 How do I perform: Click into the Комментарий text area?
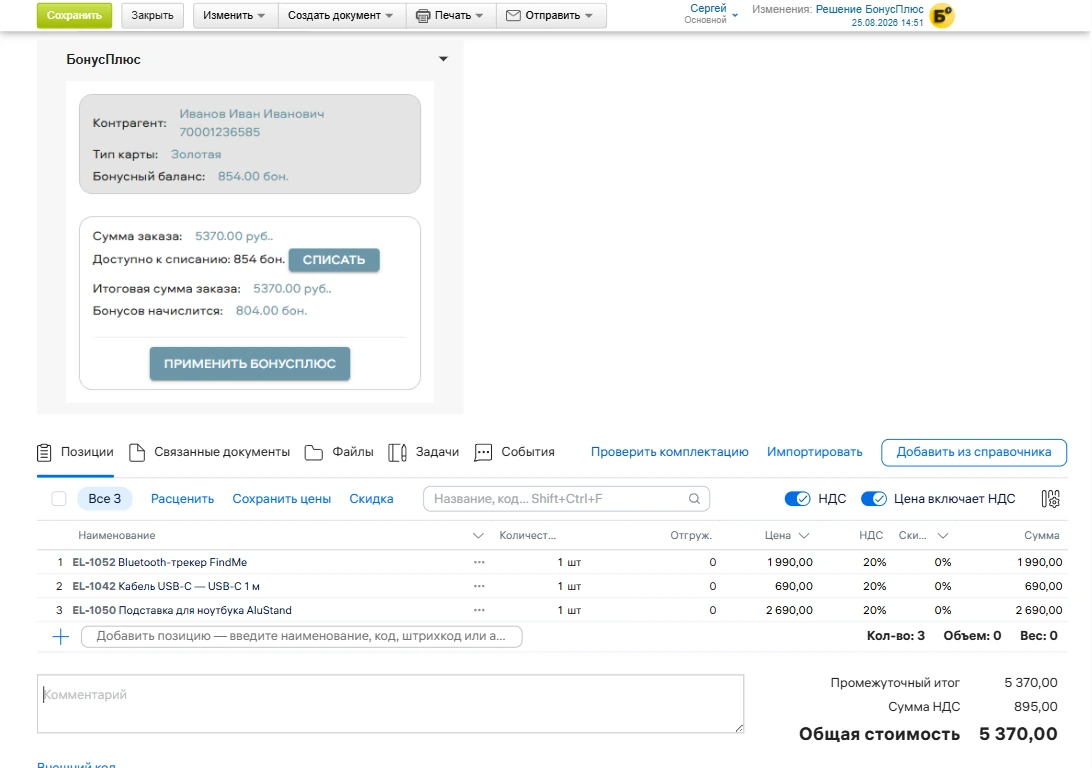(x=390, y=703)
